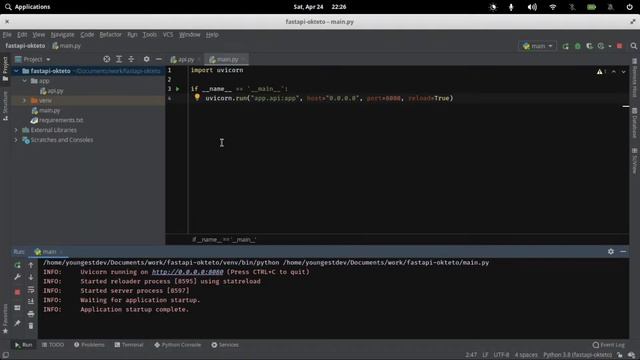
Task: Open the main run configuration dropdown
Action: [x=538, y=46]
